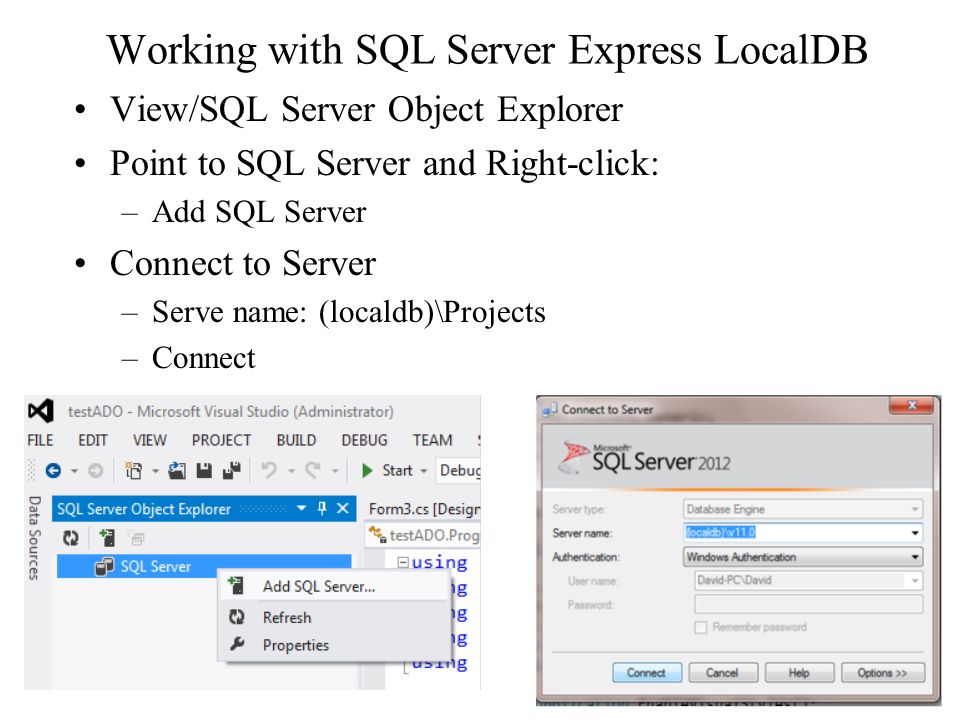Open the Debug configuration dropdown
Screen dimensions: 960x720
click(459, 470)
